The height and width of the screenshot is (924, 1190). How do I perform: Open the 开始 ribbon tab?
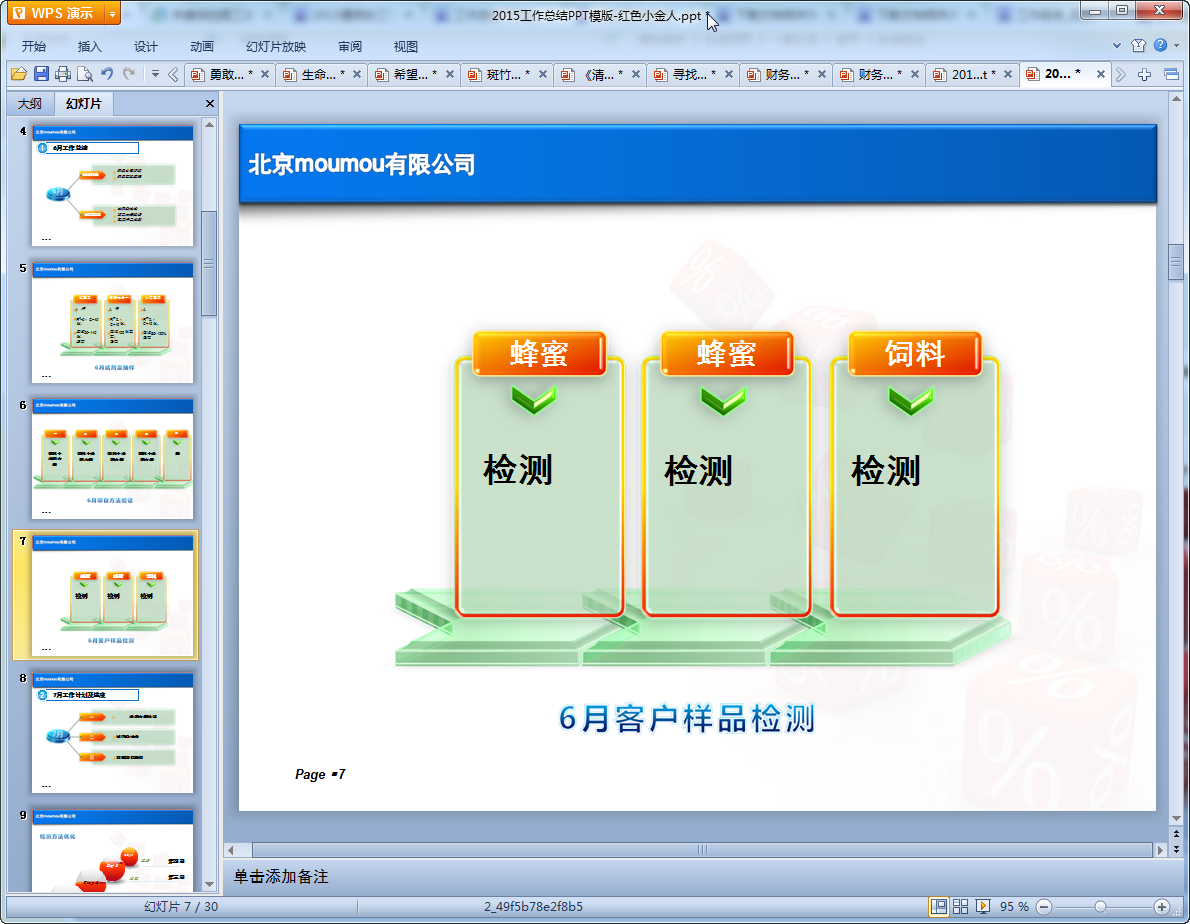(33, 46)
